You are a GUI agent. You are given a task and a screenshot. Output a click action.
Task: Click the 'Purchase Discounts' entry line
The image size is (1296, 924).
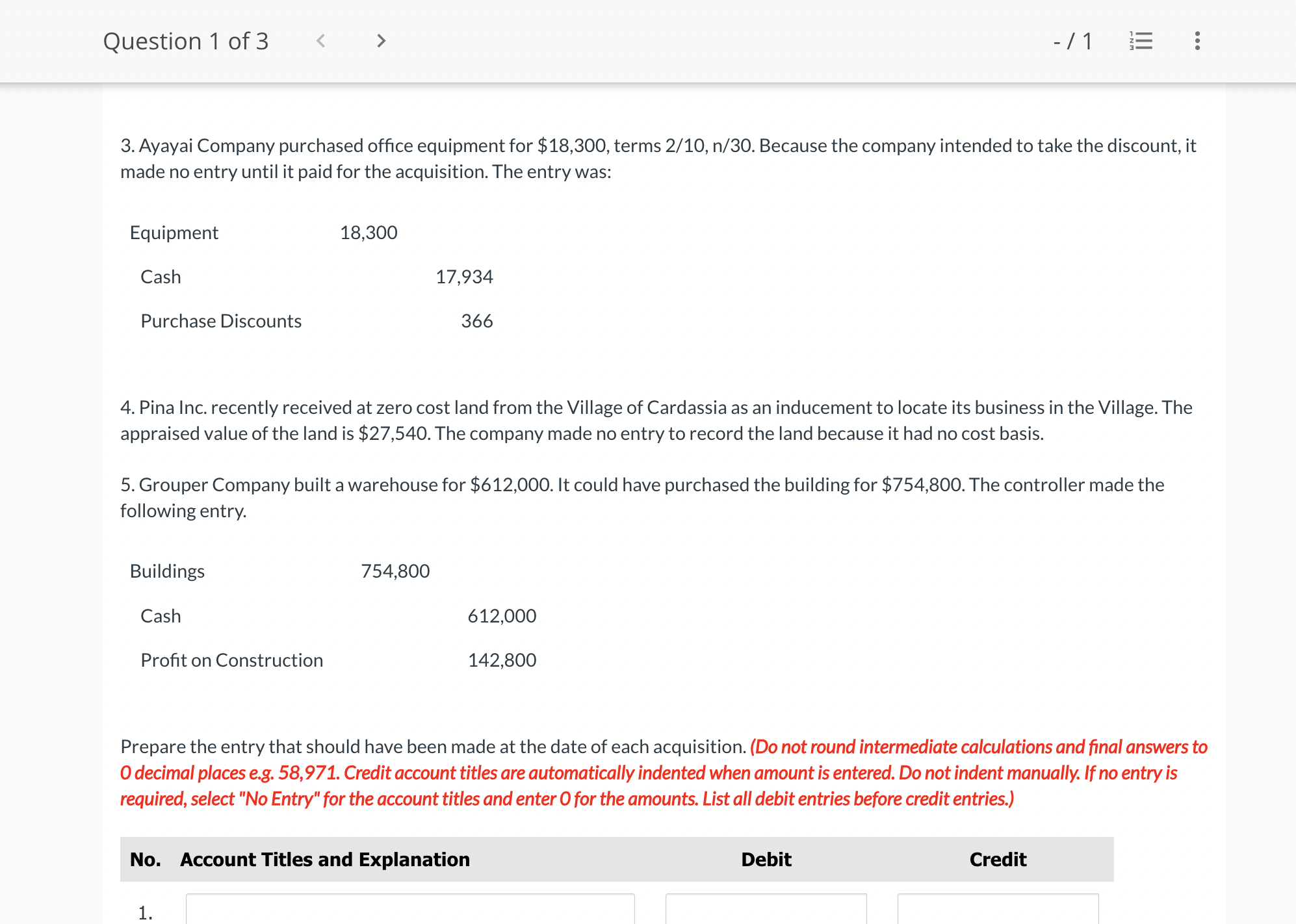221,321
